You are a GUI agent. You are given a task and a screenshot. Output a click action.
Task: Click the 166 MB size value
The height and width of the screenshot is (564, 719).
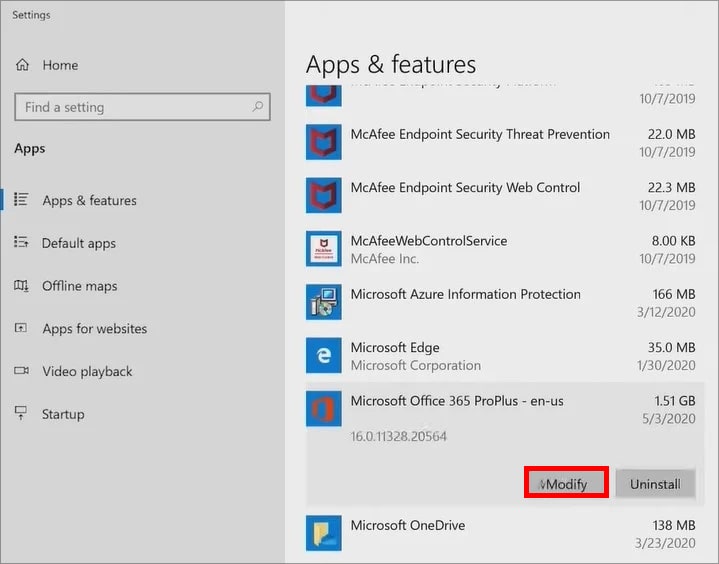click(674, 294)
